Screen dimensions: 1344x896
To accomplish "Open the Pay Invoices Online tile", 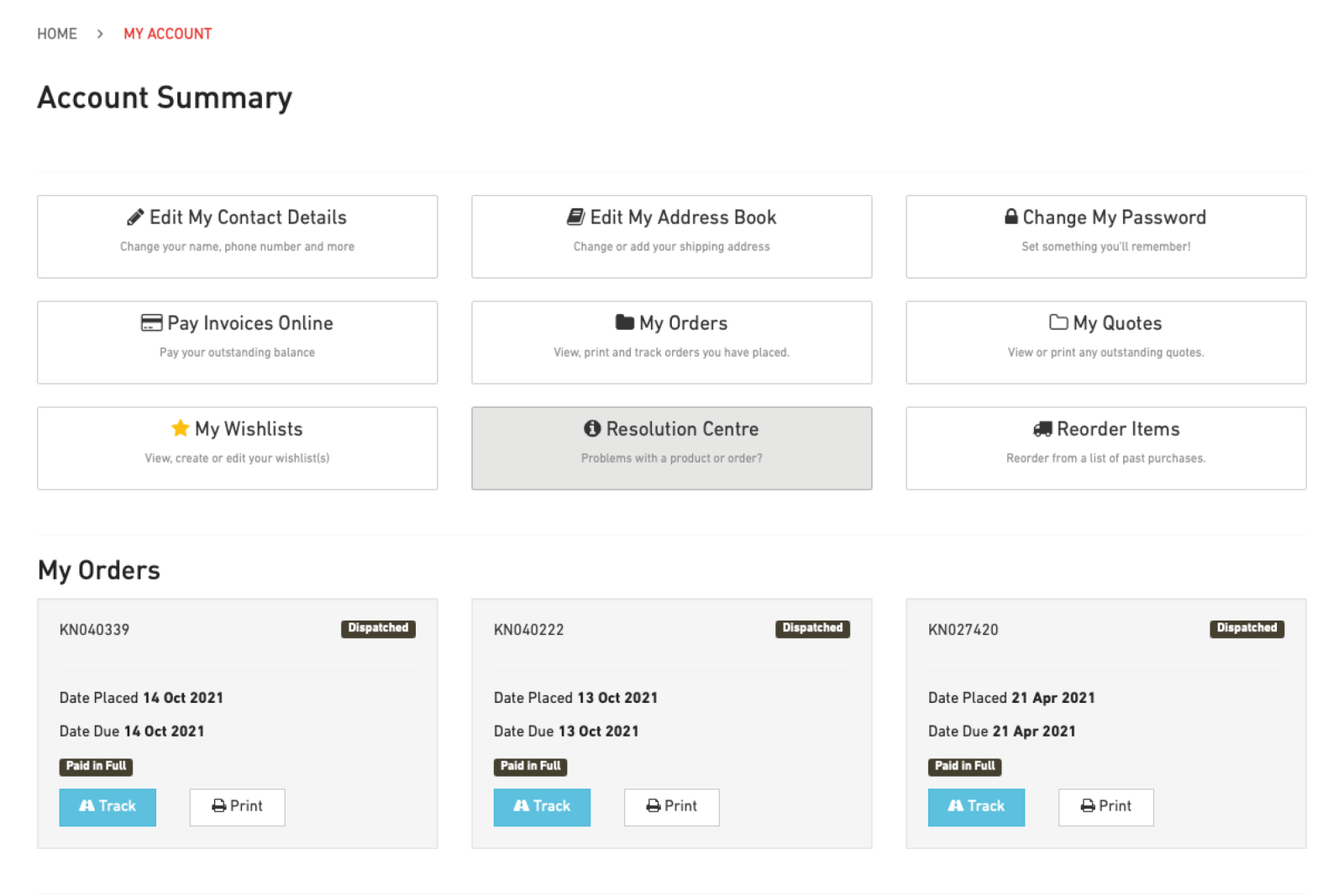I will [x=238, y=343].
